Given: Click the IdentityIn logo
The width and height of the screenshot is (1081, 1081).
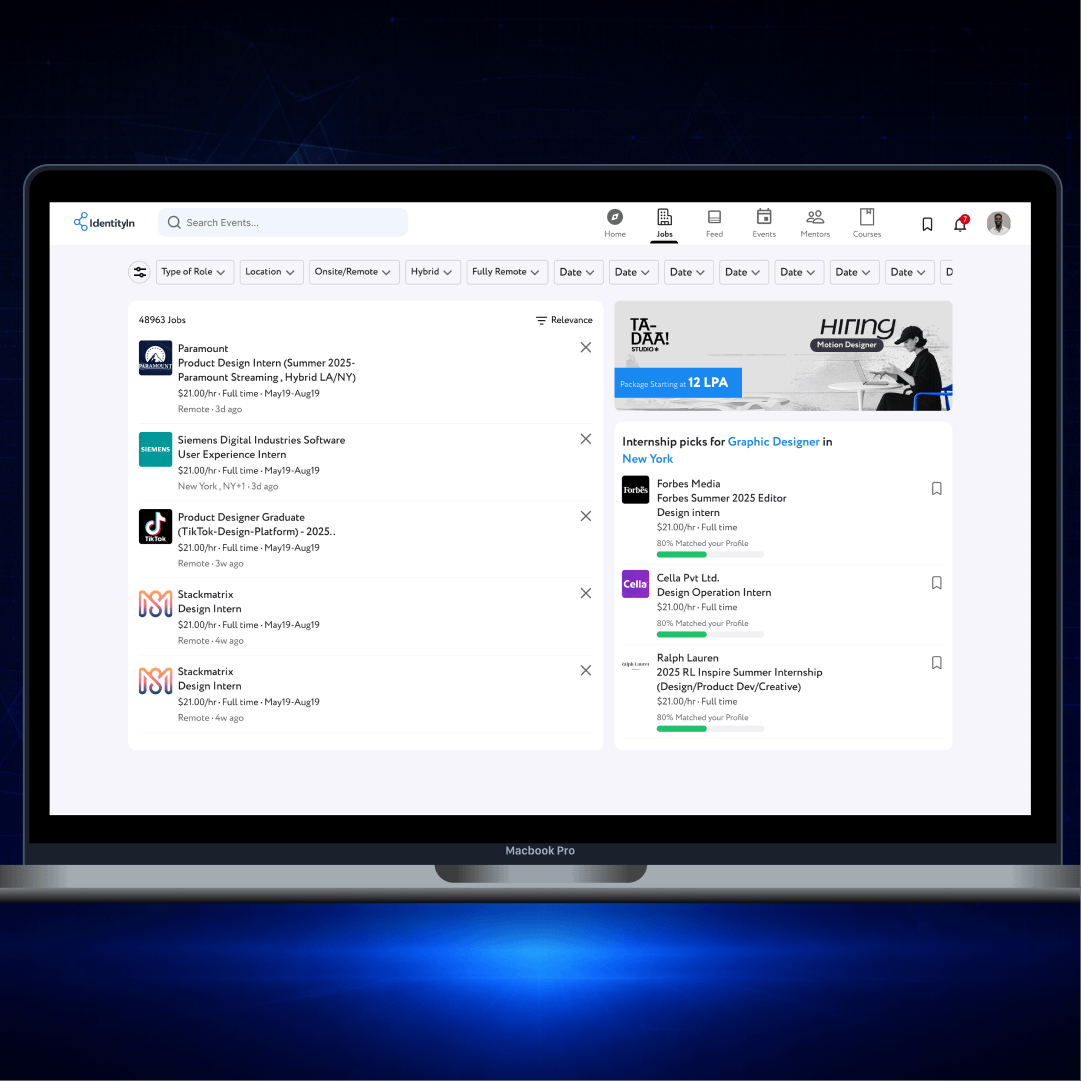Looking at the screenshot, I should point(104,222).
